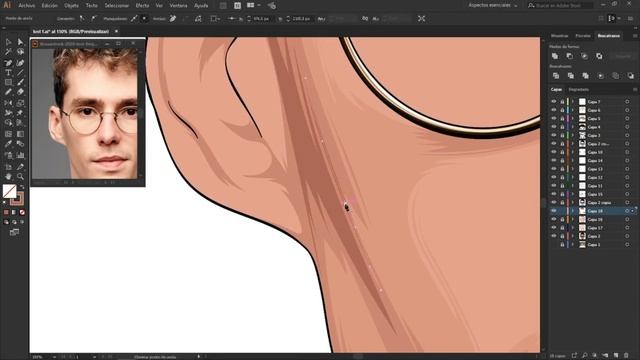Open the Efecto menu
Image resolution: width=640 pixels, height=360 pixels.
click(142, 6)
